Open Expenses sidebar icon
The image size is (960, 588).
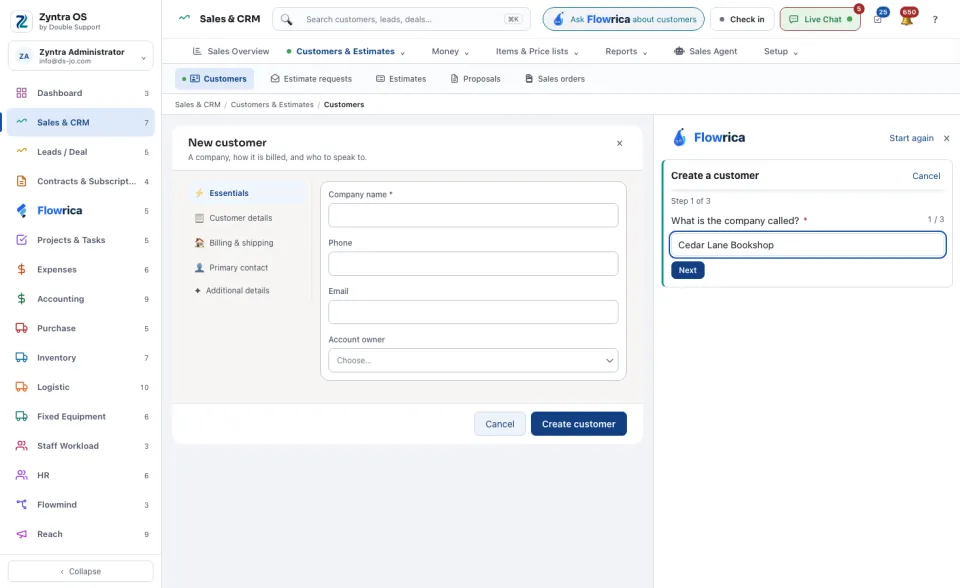21,270
